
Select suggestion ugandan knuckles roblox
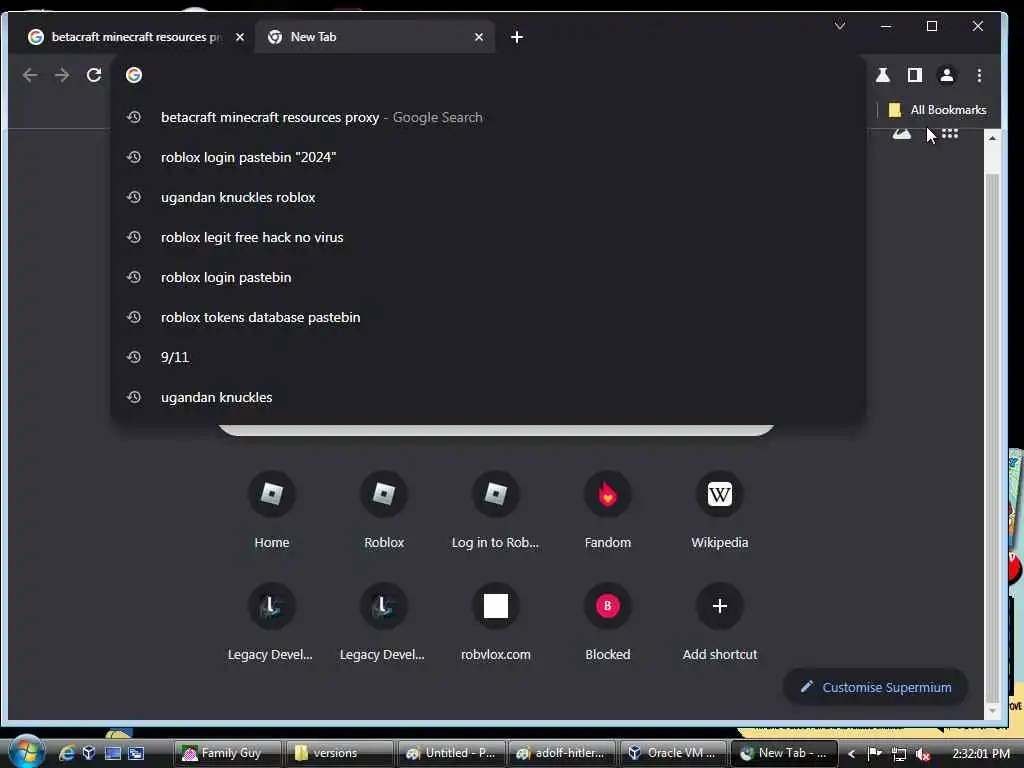tap(488, 197)
